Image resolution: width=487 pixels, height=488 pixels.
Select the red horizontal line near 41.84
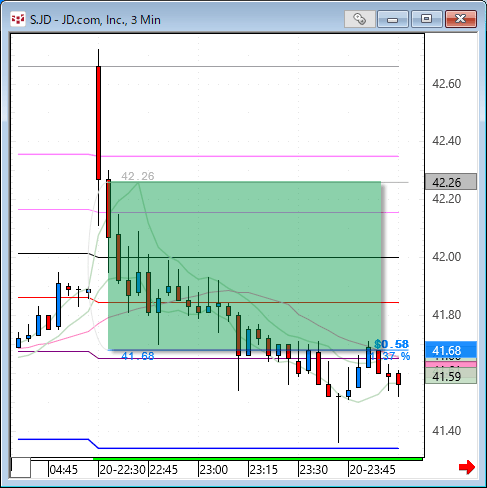coord(247,302)
